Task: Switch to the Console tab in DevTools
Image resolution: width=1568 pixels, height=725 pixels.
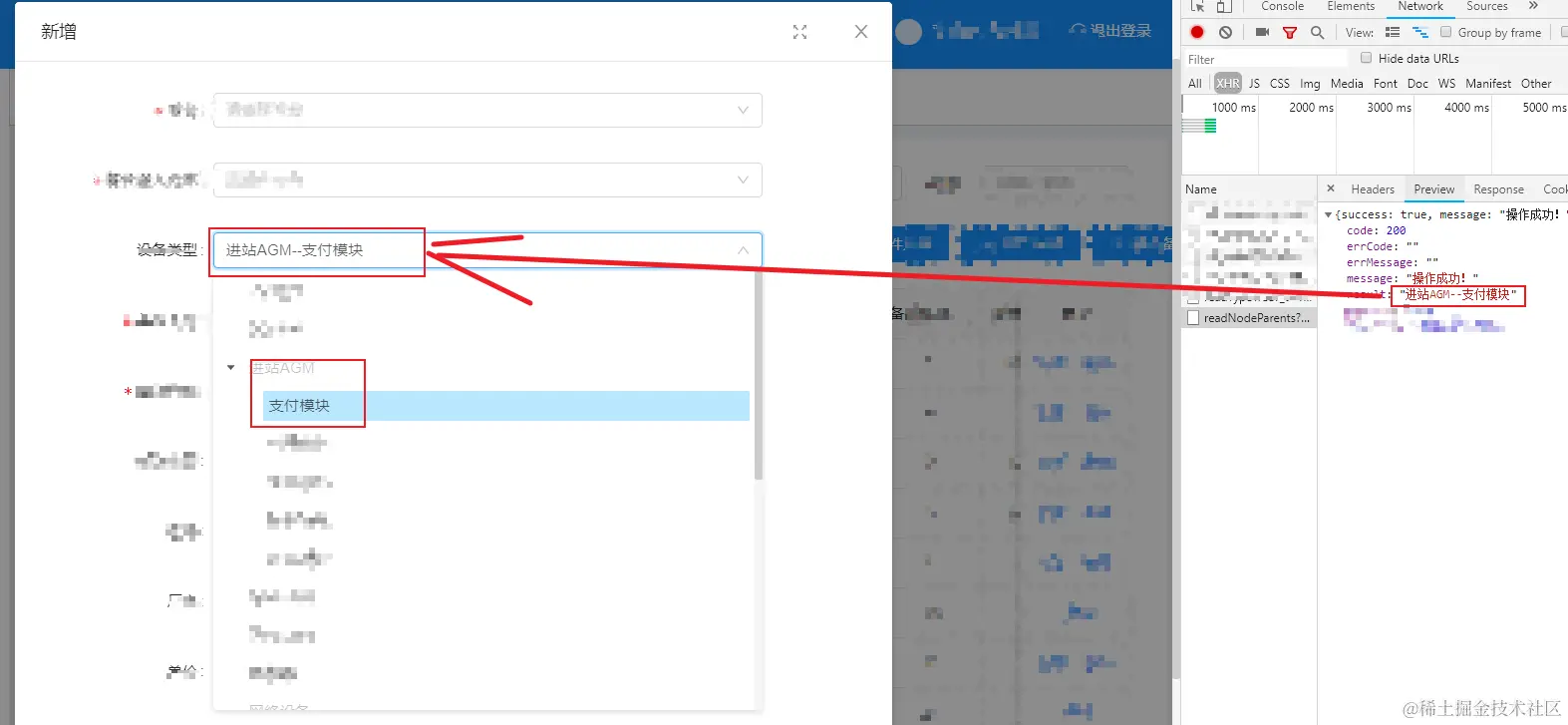Action: pos(1282,6)
